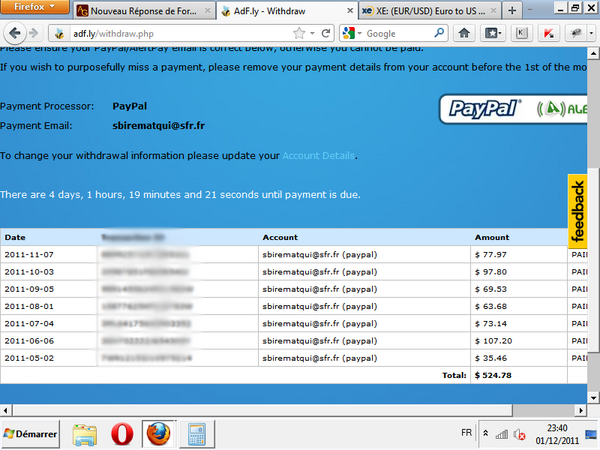Open the Démarrer start menu

(x=30, y=434)
